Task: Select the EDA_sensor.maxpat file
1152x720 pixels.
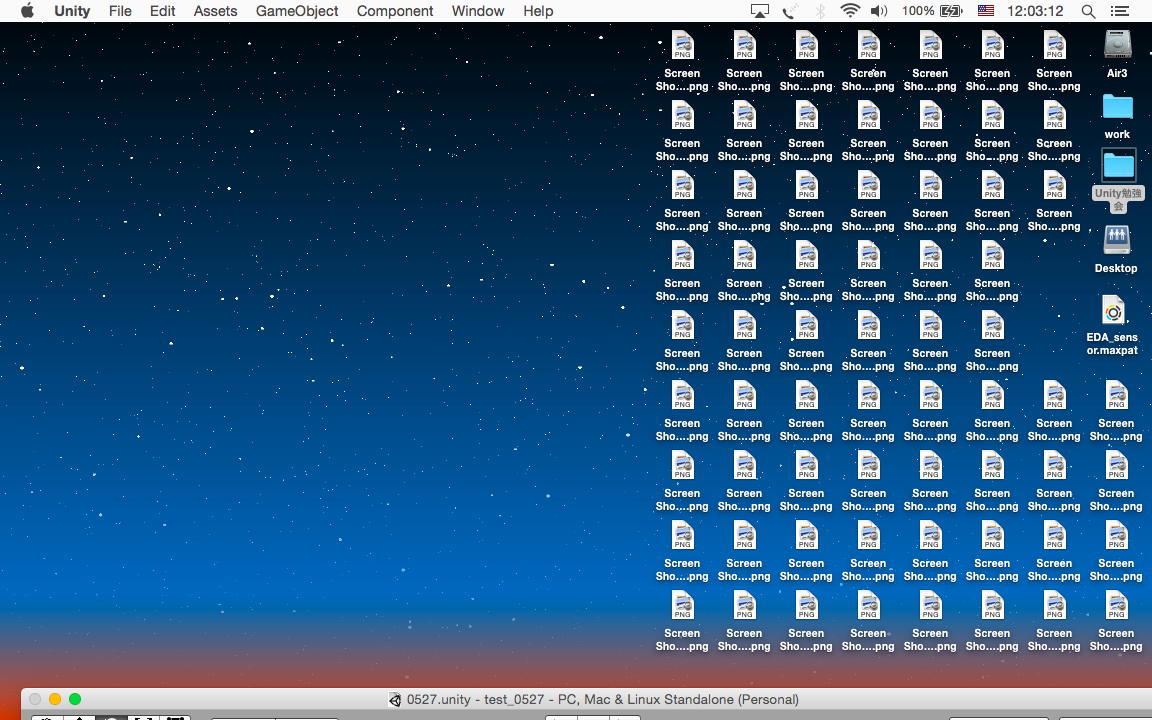Action: pyautogui.click(x=1112, y=312)
